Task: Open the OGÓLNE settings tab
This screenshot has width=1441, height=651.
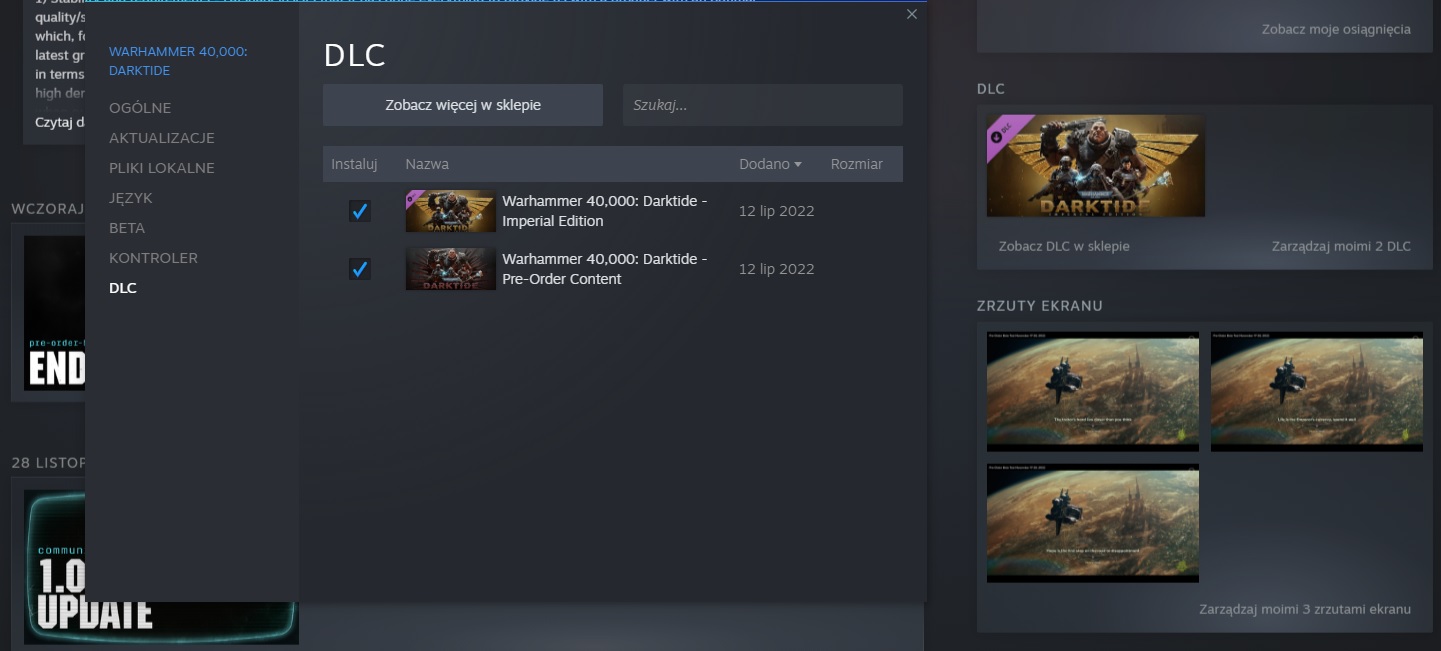Action: pos(140,108)
